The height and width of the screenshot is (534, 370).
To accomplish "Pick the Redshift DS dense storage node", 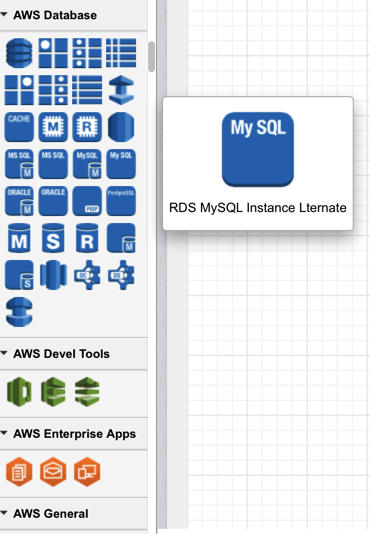I will (x=121, y=275).
